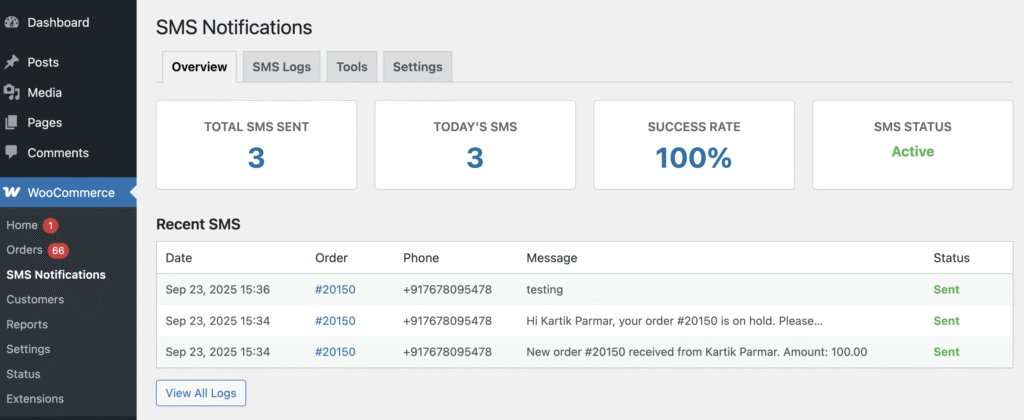The width and height of the screenshot is (1024, 420).
Task: Click the Posts pushpin icon
Action: coord(12,62)
